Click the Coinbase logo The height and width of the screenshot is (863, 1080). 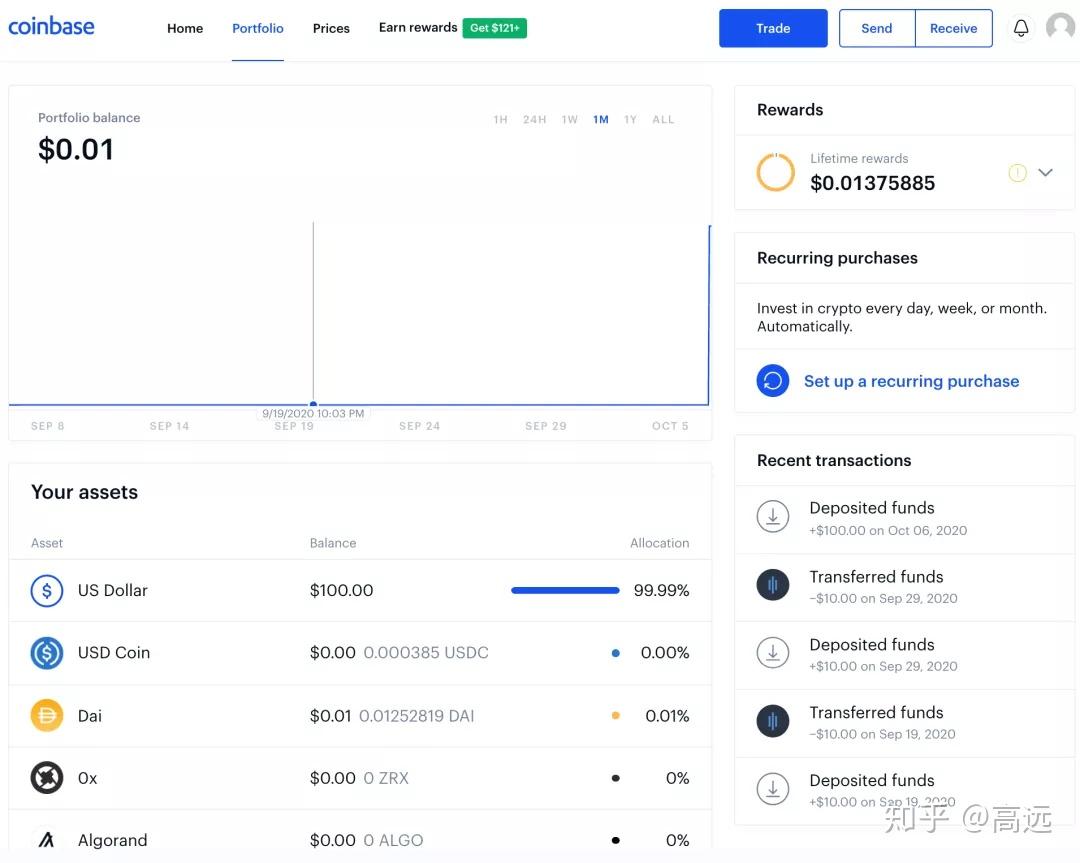pyautogui.click(x=51, y=27)
